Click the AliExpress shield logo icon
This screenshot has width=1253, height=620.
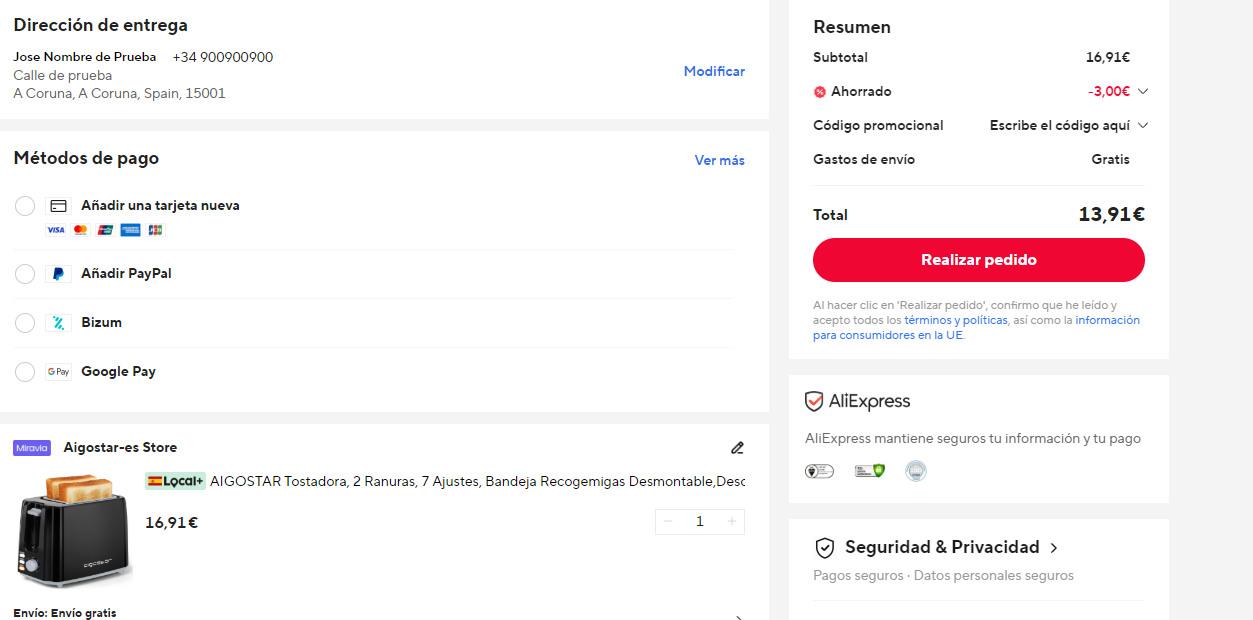[814, 402]
